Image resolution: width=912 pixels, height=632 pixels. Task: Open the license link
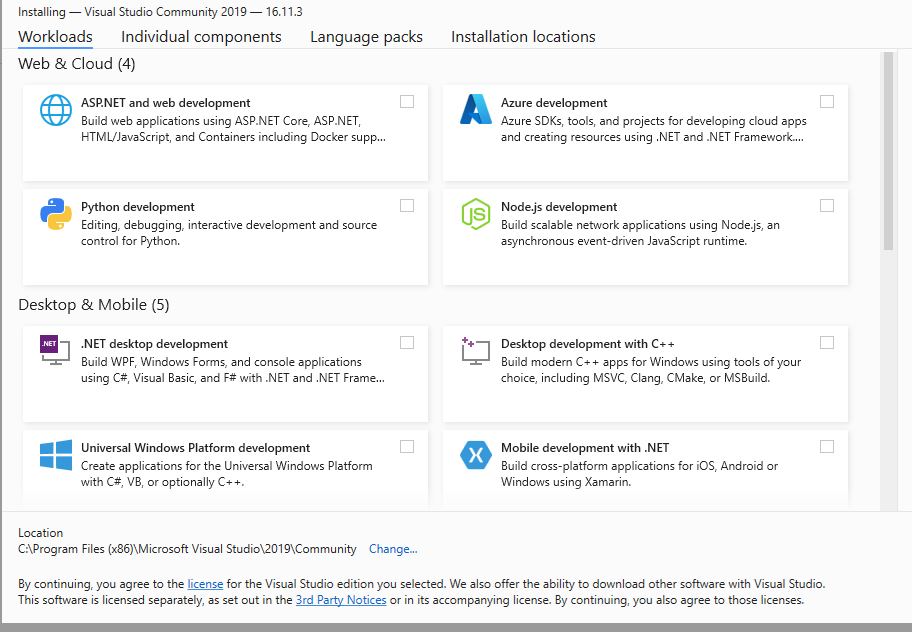coord(205,583)
